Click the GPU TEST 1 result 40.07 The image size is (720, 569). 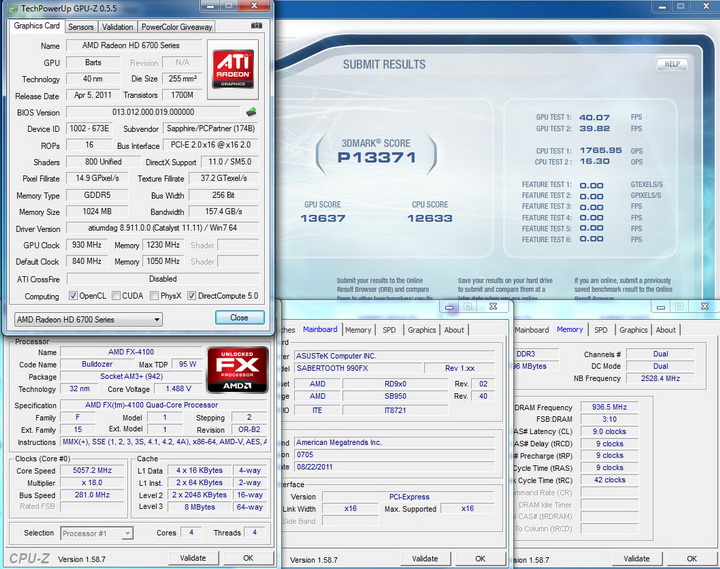pyautogui.click(x=594, y=118)
